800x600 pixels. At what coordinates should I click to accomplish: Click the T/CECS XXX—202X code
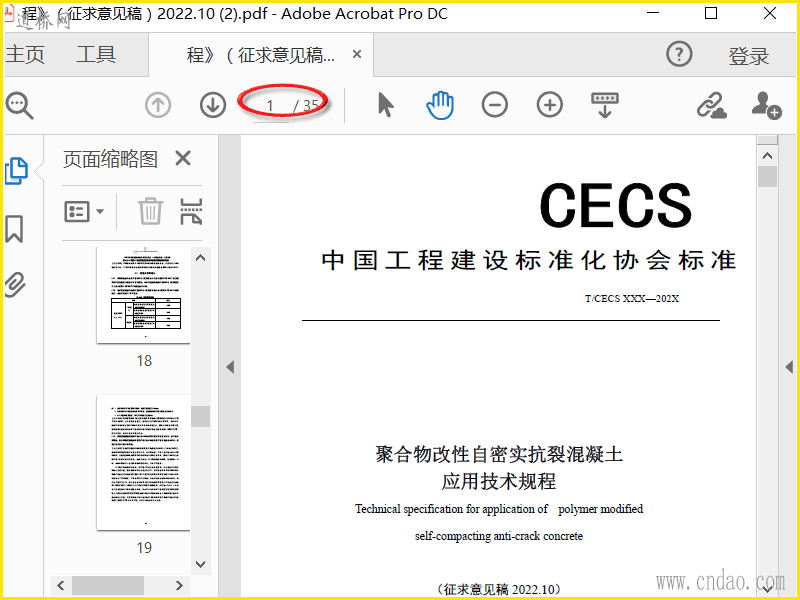632,298
